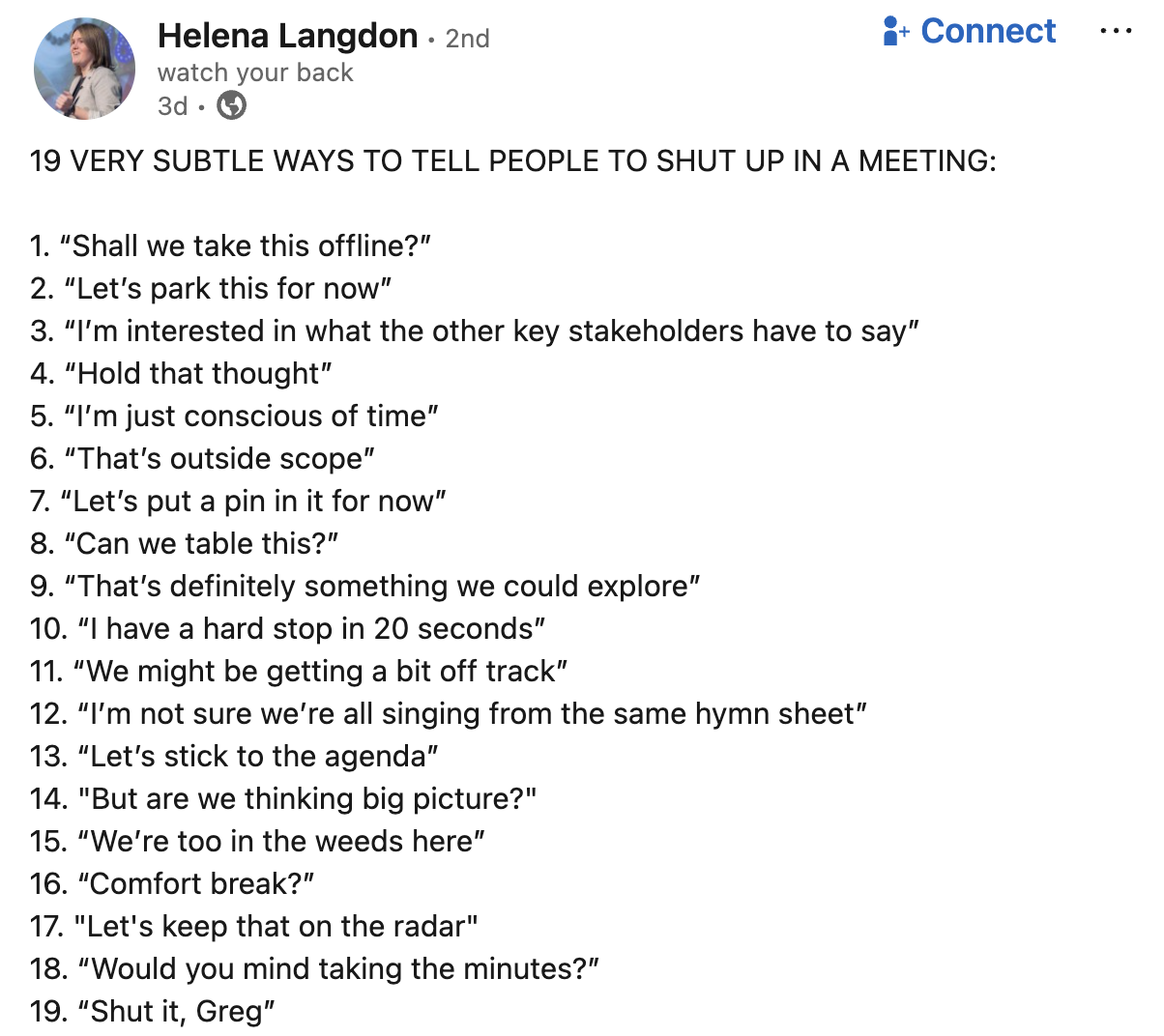Click the "That's outside scope" line
This screenshot has width=1164, height=1036.
(203, 458)
